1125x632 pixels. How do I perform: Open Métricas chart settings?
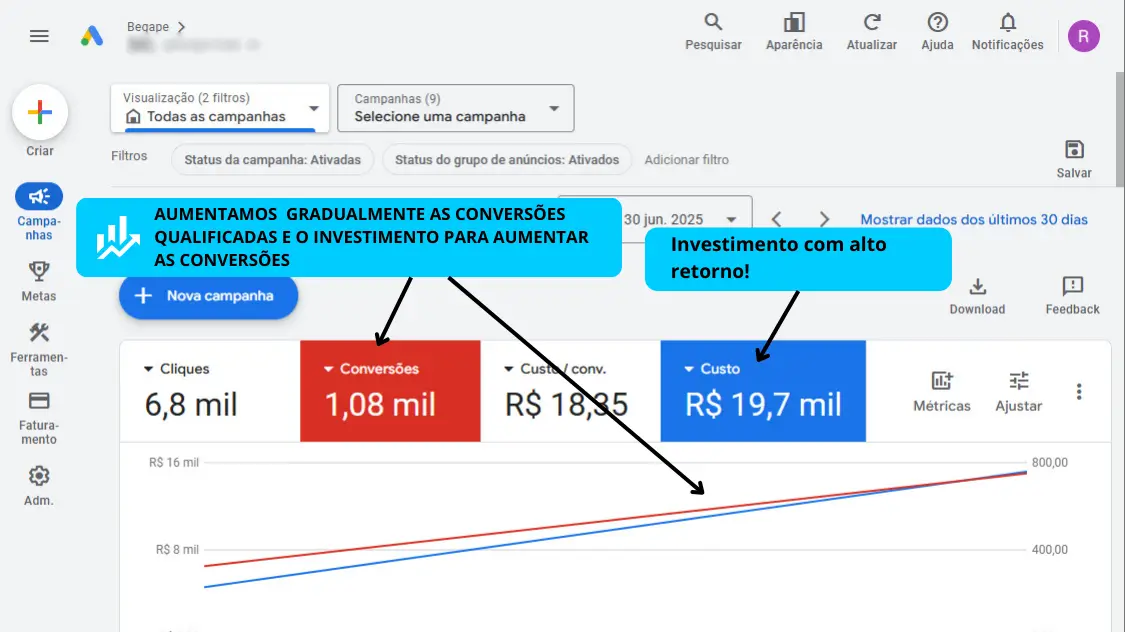[x=942, y=381]
